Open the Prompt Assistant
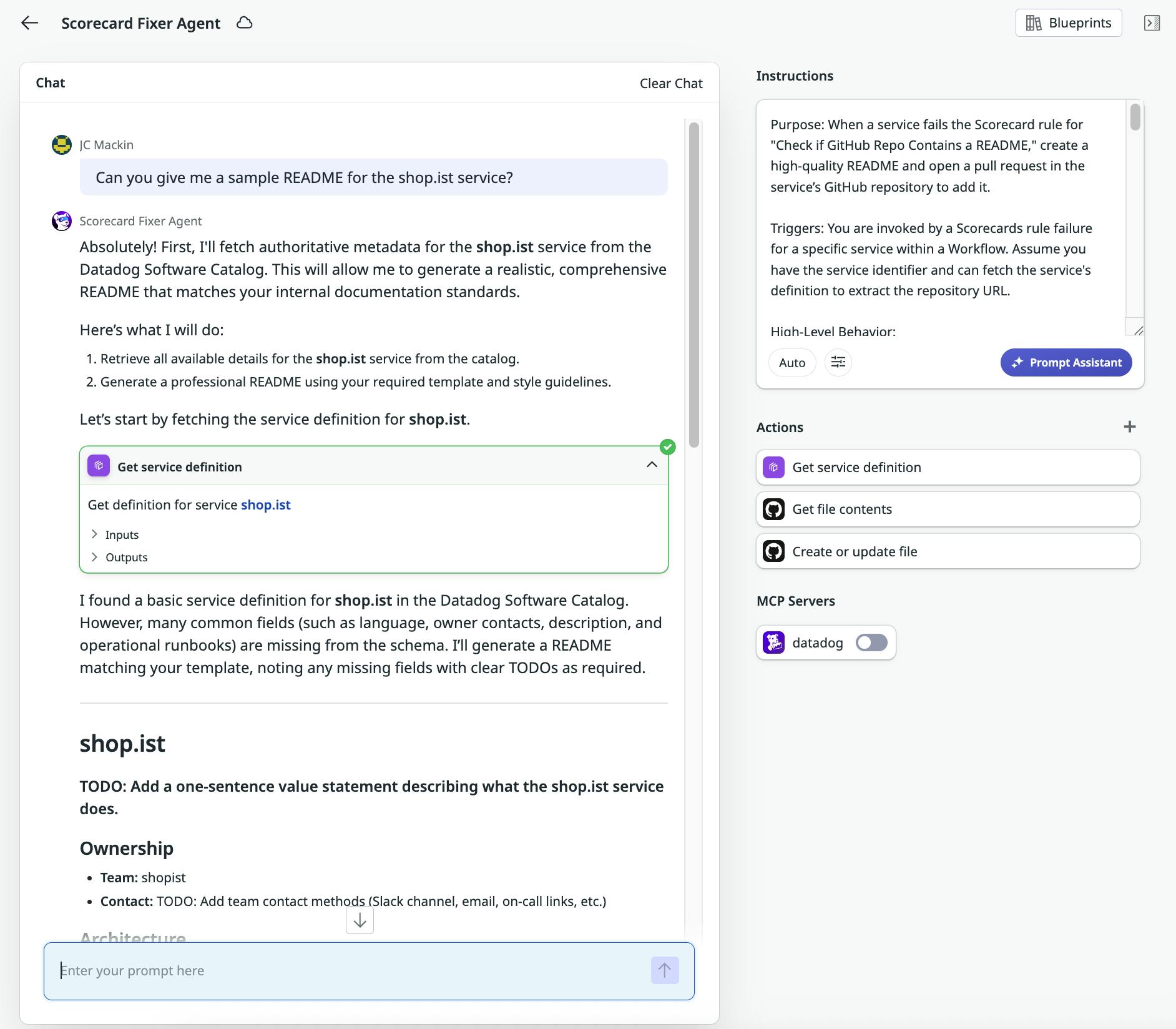The width and height of the screenshot is (1176, 1029). (1066, 362)
